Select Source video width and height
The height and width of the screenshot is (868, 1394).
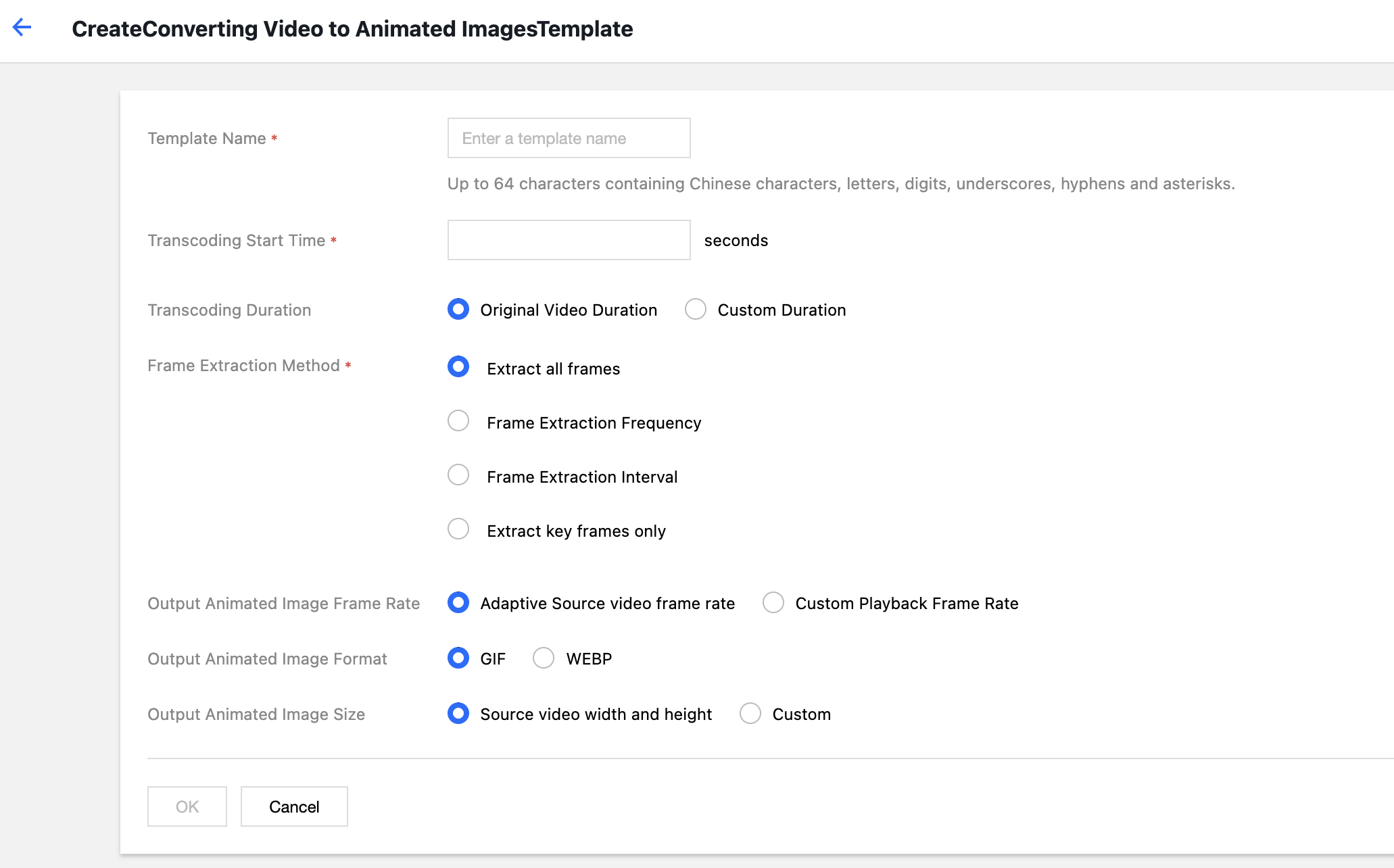(458, 714)
